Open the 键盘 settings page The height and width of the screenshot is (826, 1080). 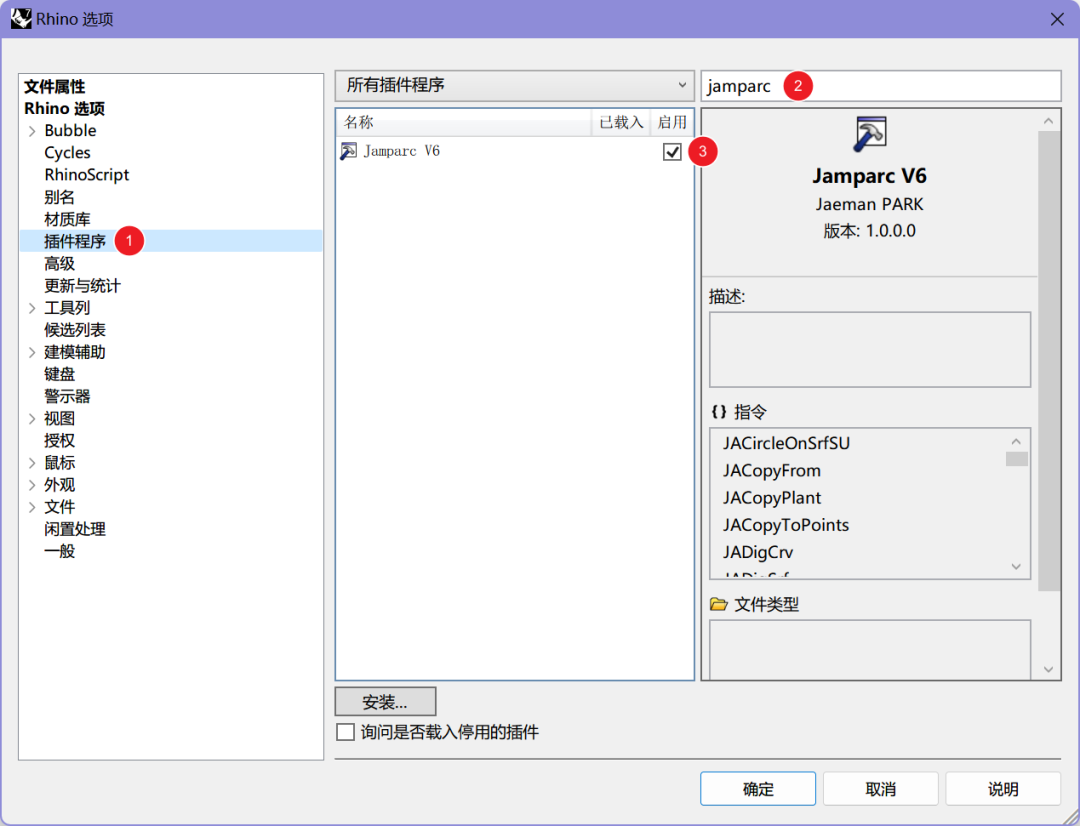(x=59, y=373)
